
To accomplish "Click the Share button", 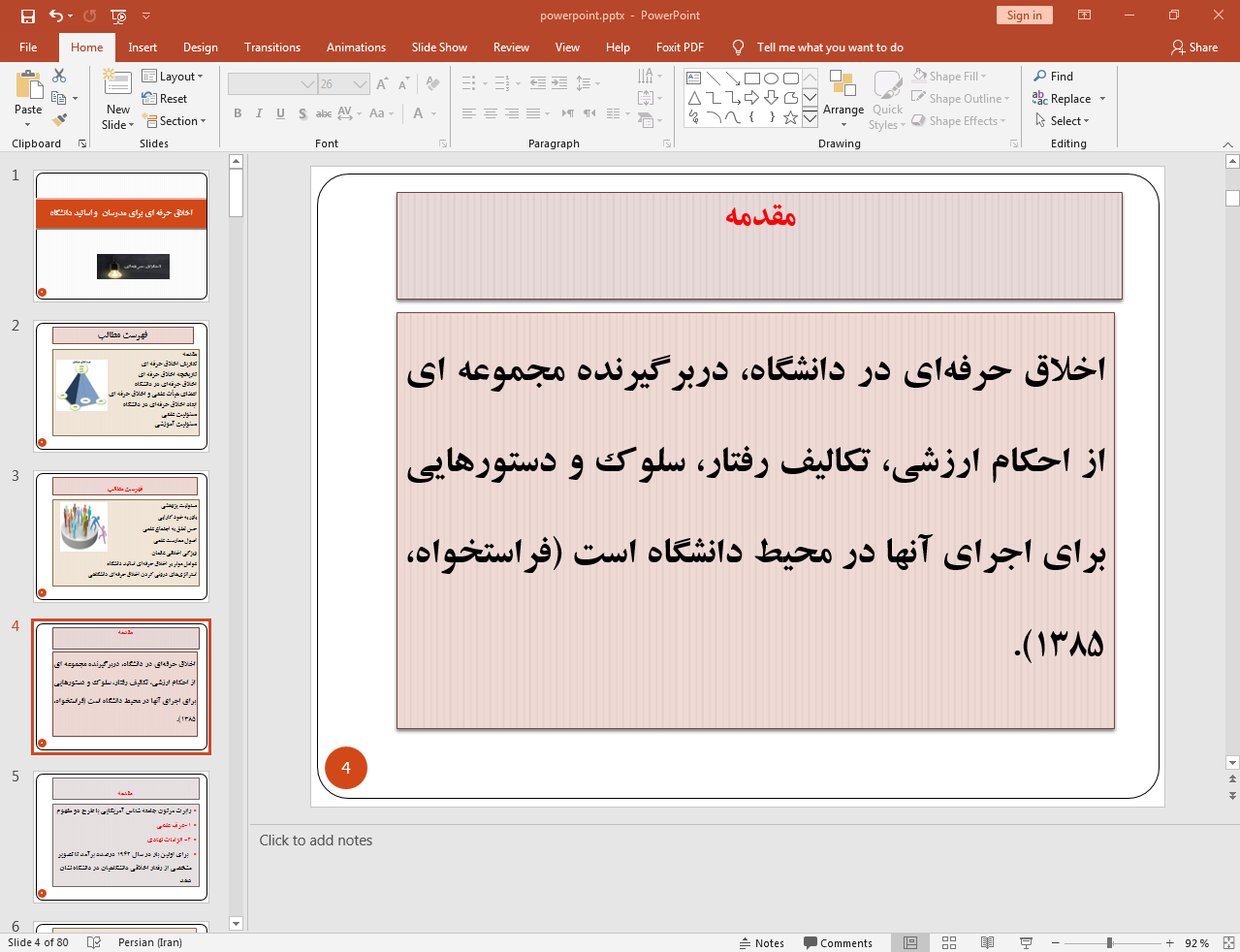I will click(x=1194, y=48).
